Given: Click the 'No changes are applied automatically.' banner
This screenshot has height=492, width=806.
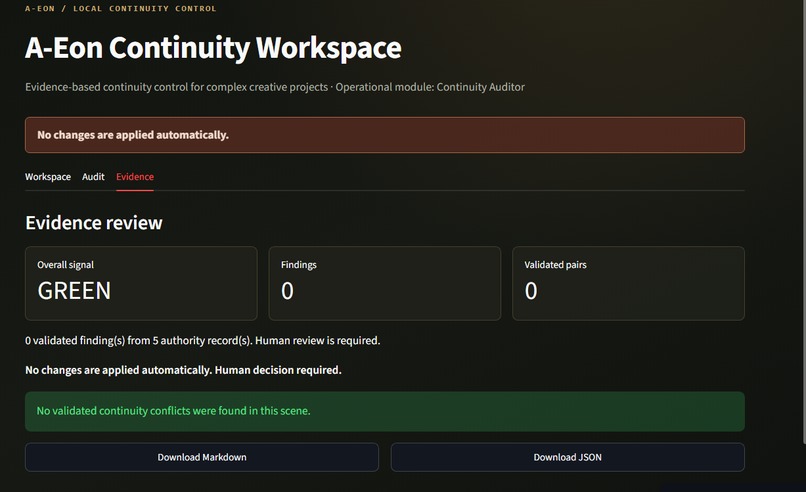Looking at the screenshot, I should [x=385, y=135].
